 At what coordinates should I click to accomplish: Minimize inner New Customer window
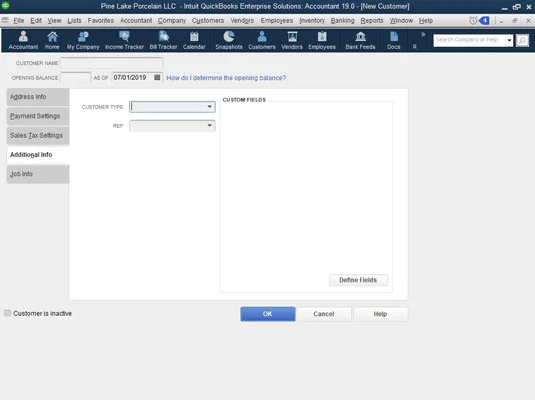501,21
